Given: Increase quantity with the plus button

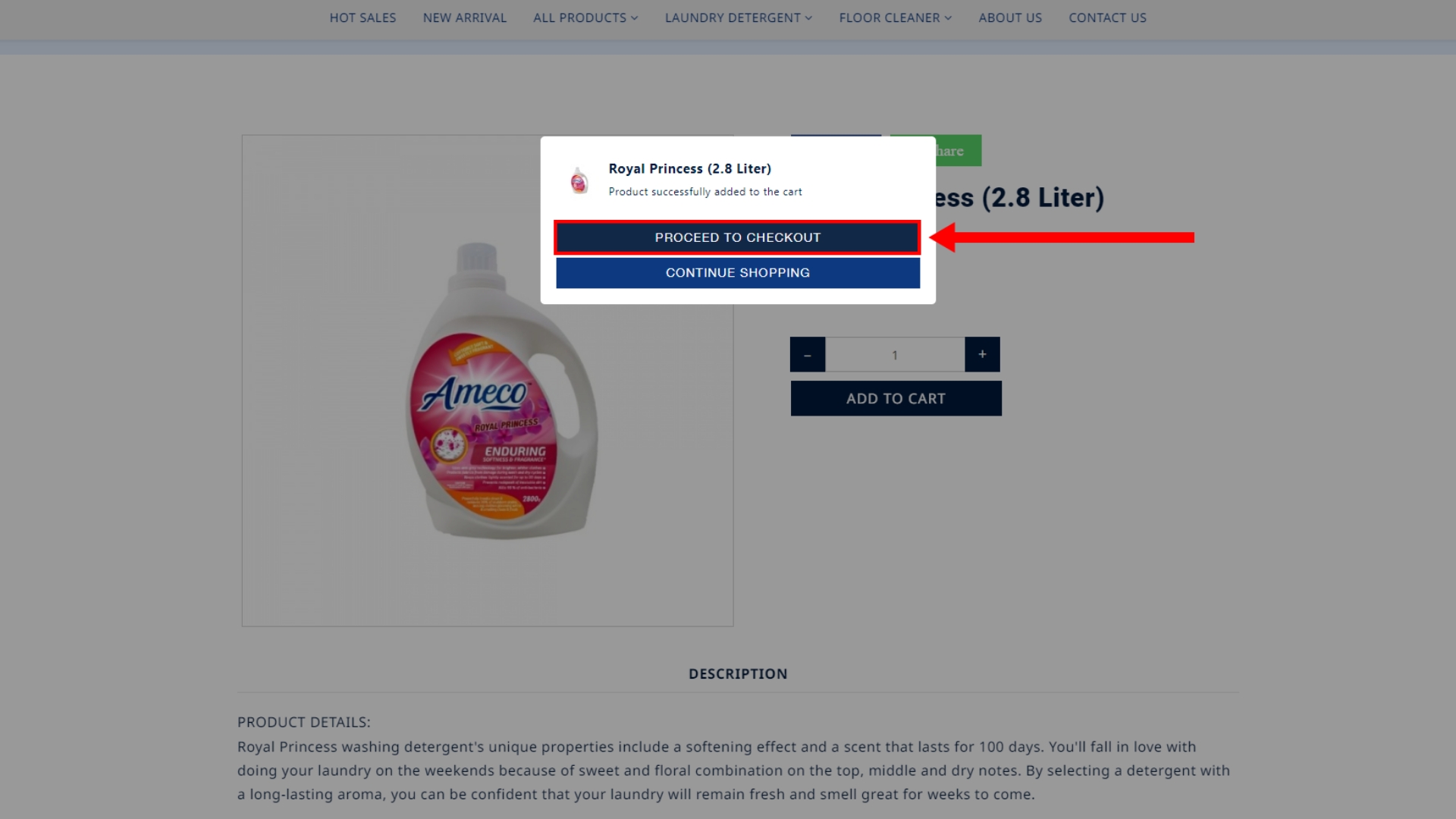Looking at the screenshot, I should [x=982, y=354].
